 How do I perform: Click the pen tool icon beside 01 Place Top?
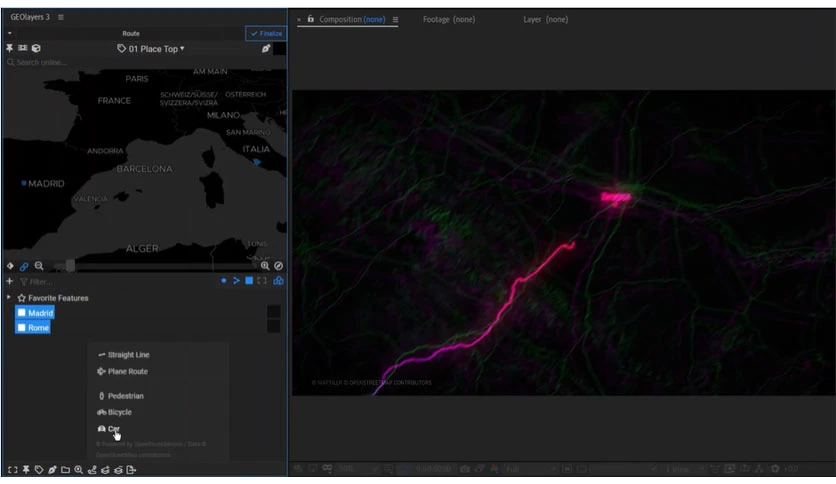pos(266,48)
